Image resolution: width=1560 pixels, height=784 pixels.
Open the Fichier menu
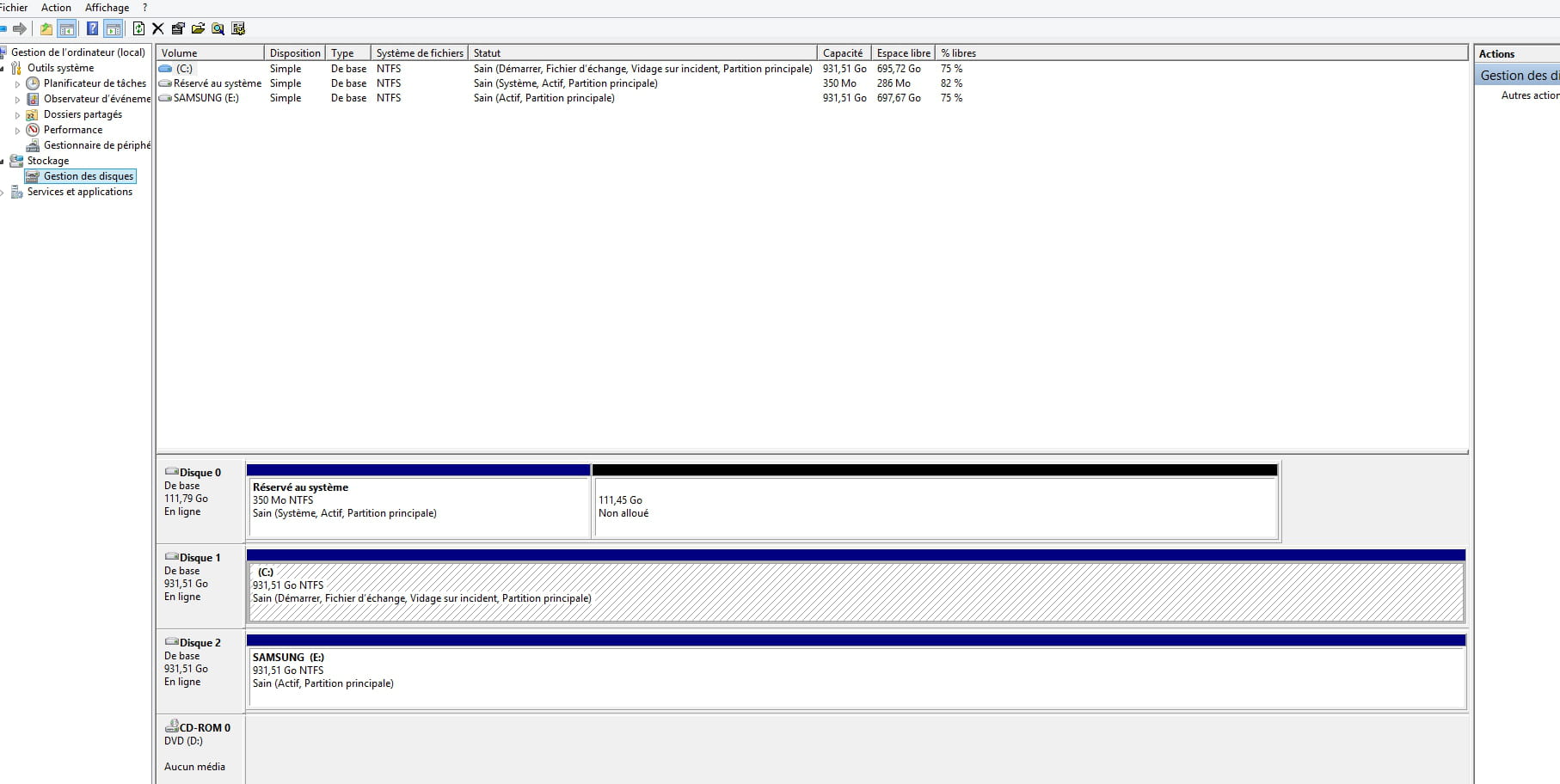(x=14, y=8)
